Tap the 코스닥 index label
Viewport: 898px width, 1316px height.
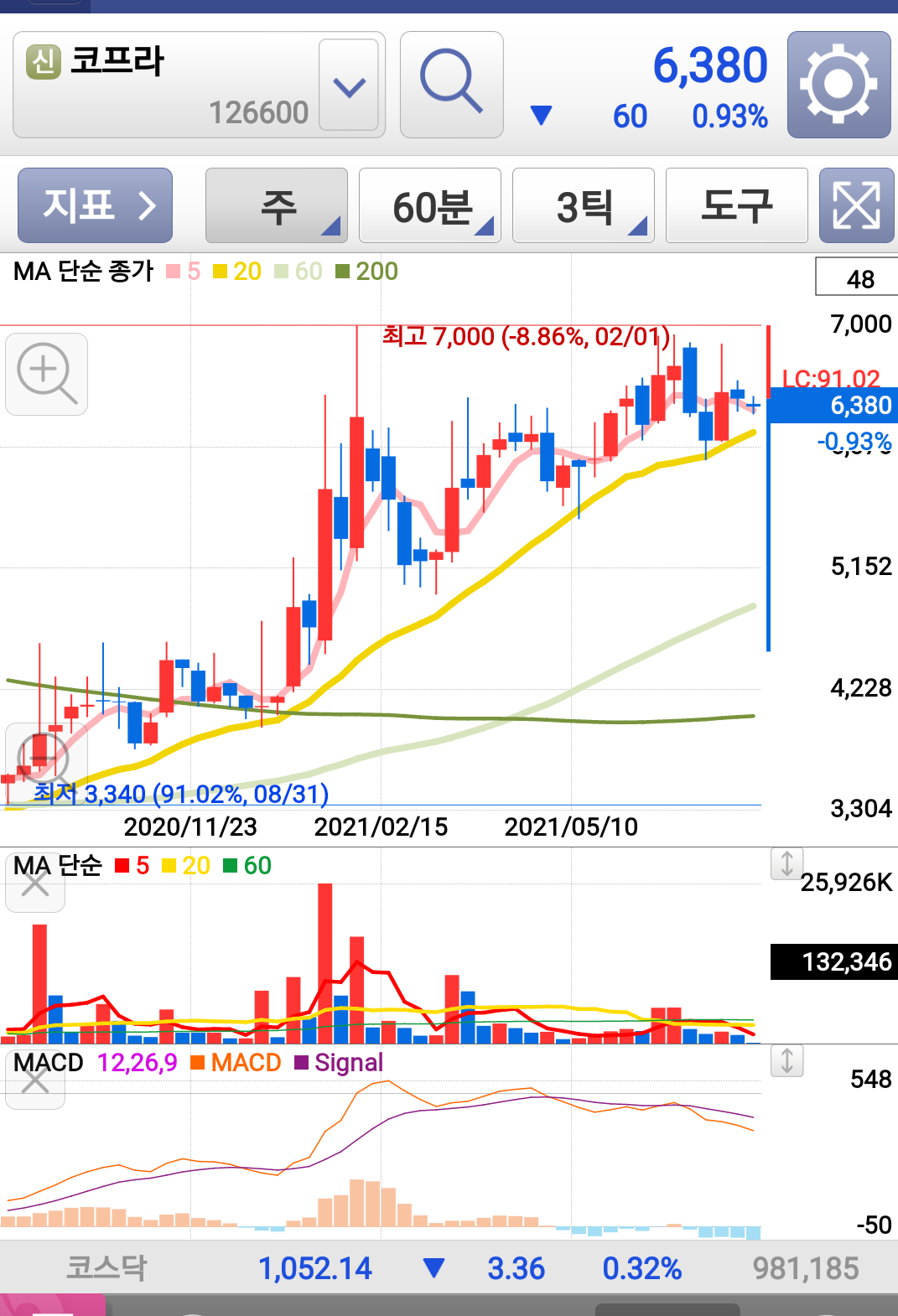pyautogui.click(x=106, y=1268)
